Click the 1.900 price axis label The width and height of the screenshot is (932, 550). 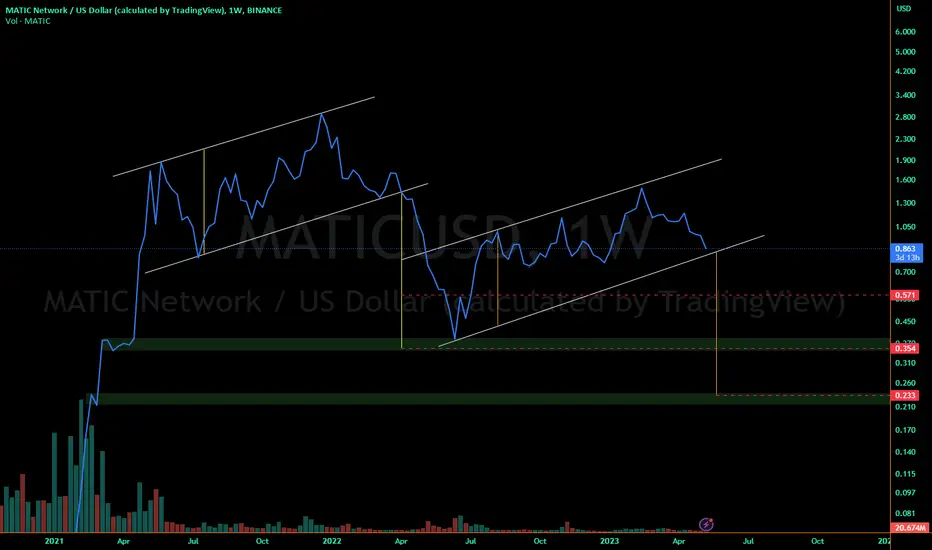point(905,161)
